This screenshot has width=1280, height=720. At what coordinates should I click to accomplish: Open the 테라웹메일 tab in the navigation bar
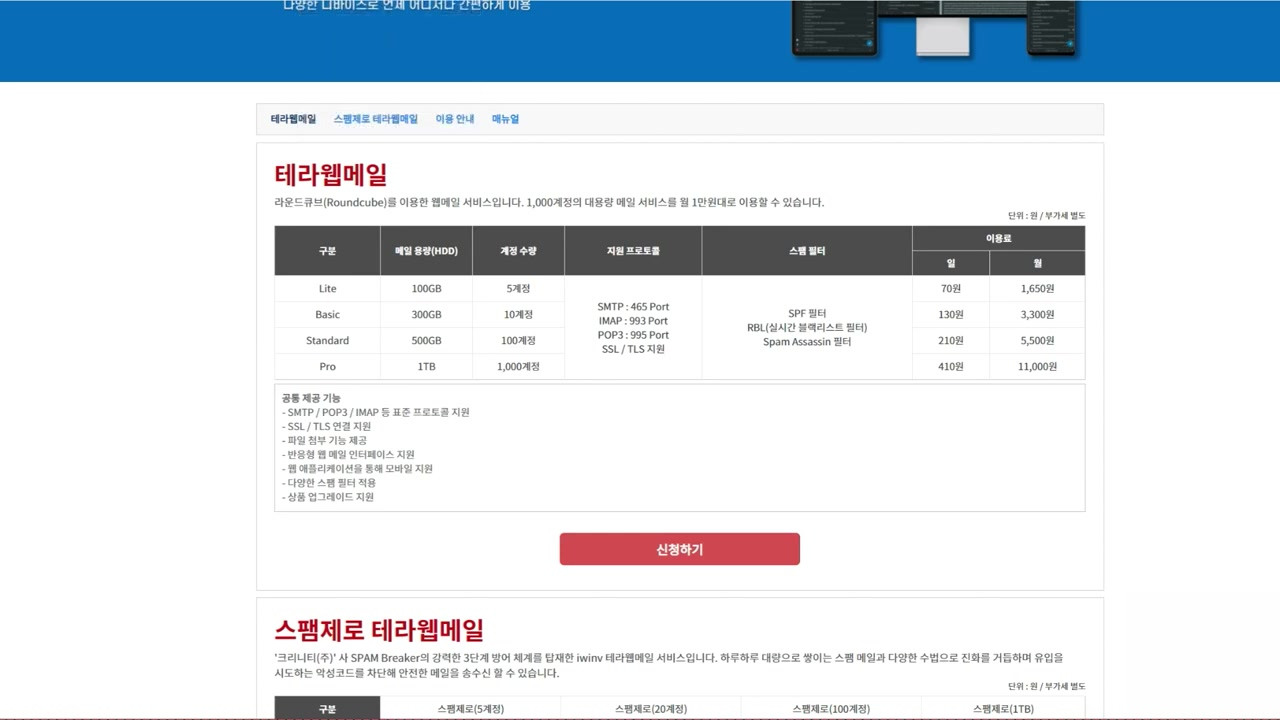pyautogui.click(x=293, y=119)
